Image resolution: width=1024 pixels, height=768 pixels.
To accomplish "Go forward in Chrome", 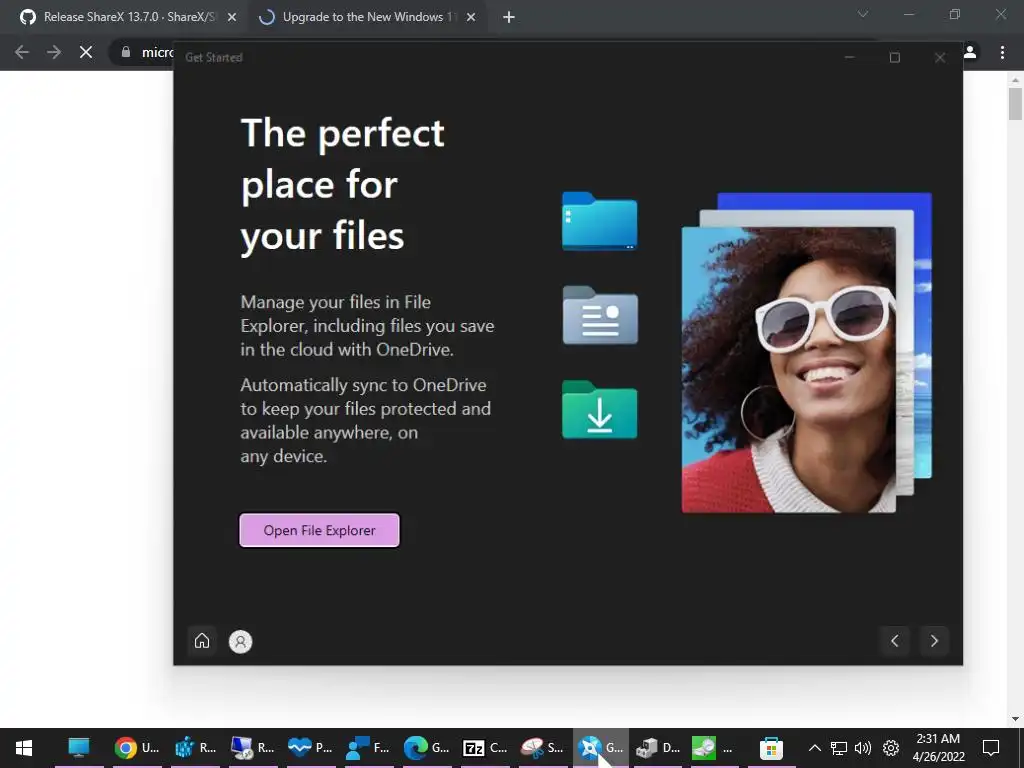I will (x=54, y=52).
